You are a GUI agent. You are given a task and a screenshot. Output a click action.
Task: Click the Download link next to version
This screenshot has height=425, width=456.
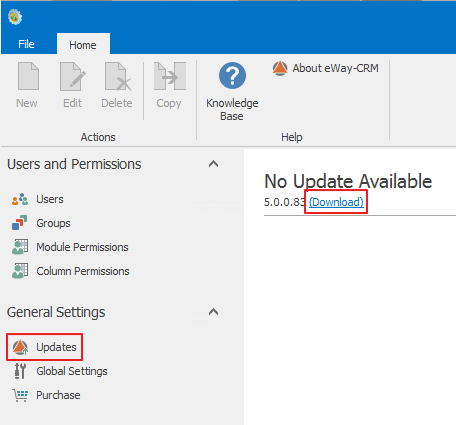(336, 202)
